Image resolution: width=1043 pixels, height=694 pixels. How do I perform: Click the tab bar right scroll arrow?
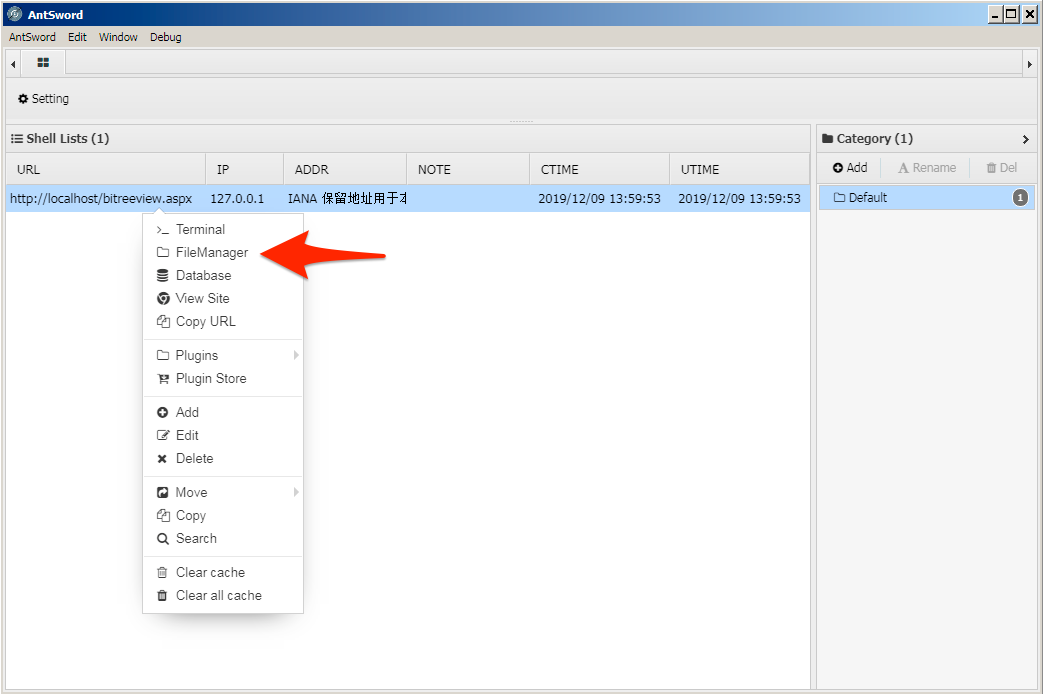1030,64
